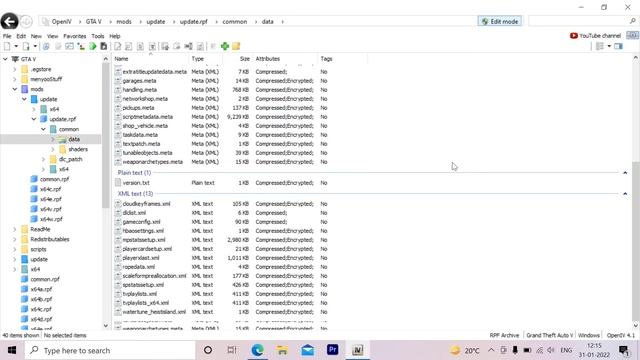Click the OpenIV breadcrumb segment

pos(61,22)
